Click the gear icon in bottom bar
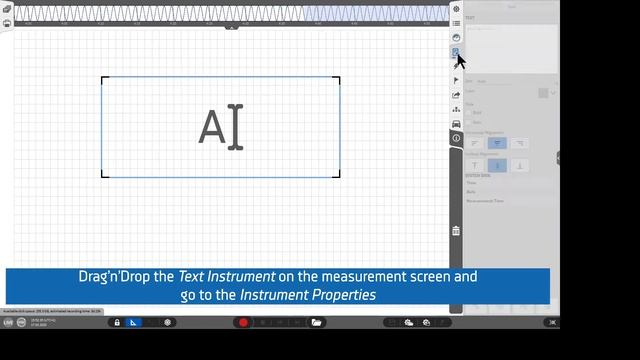Screen dimensions: 640x360 (167, 322)
